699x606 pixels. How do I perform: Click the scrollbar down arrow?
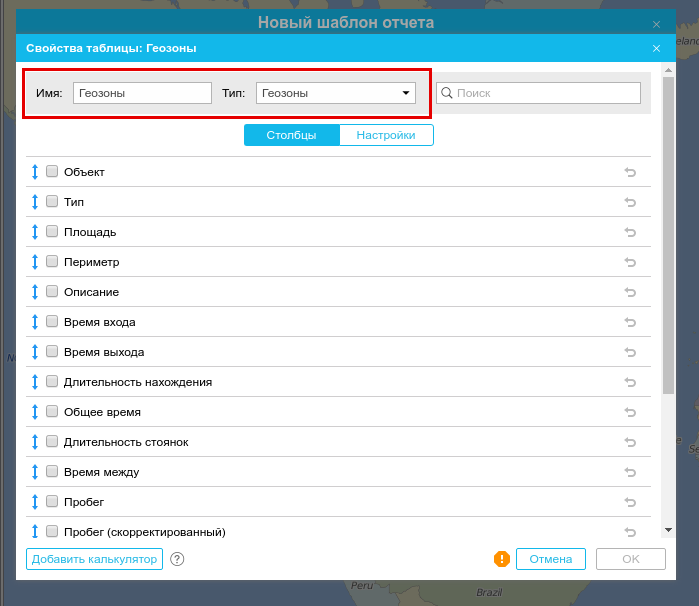(x=668, y=528)
